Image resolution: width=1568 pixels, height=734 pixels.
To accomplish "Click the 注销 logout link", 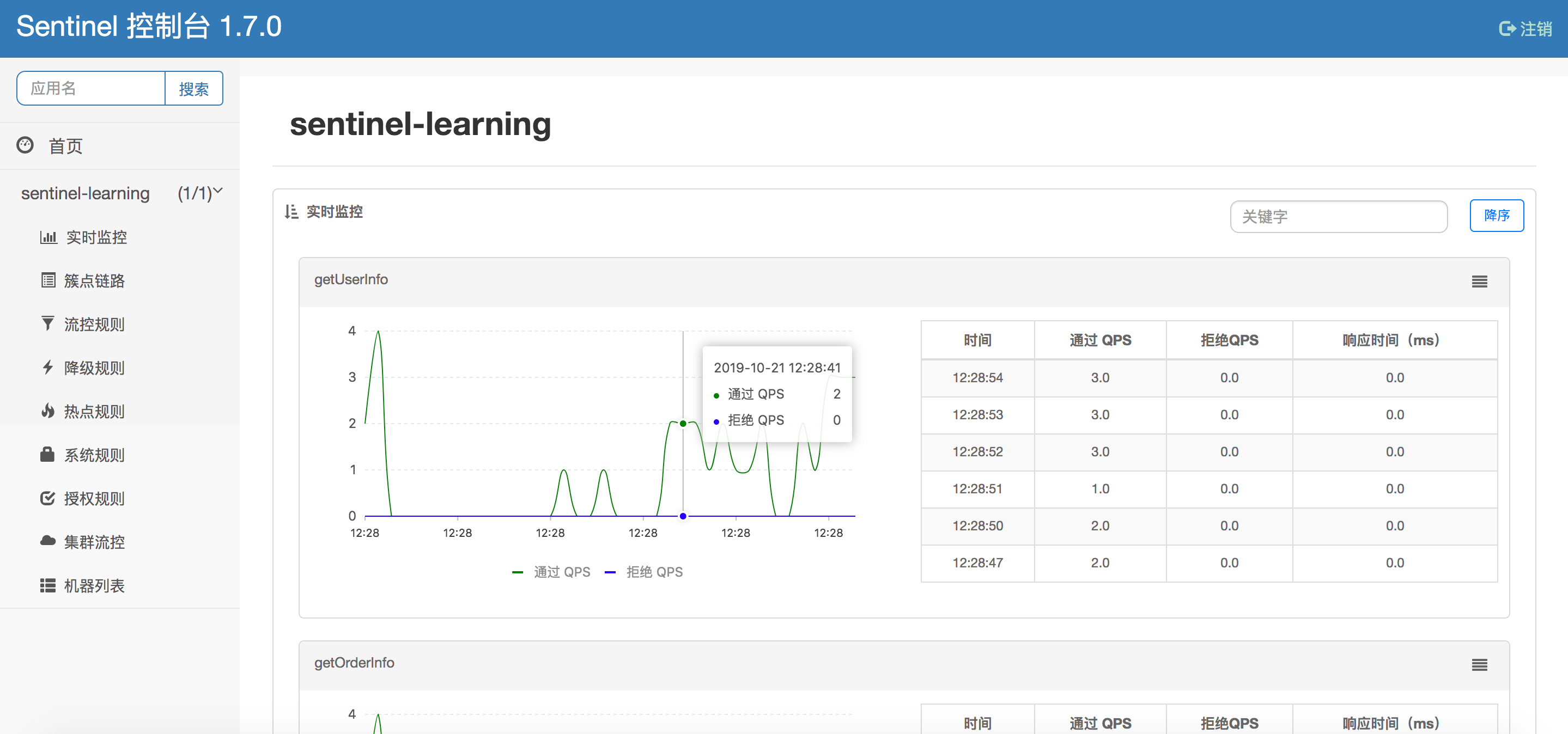I will click(x=1526, y=28).
